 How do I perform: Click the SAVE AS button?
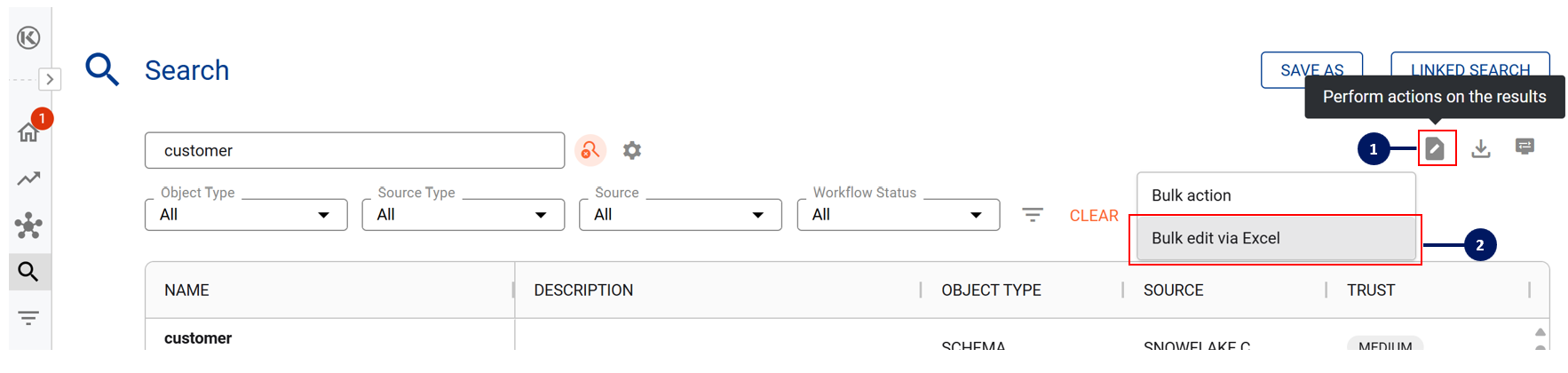point(1311,70)
